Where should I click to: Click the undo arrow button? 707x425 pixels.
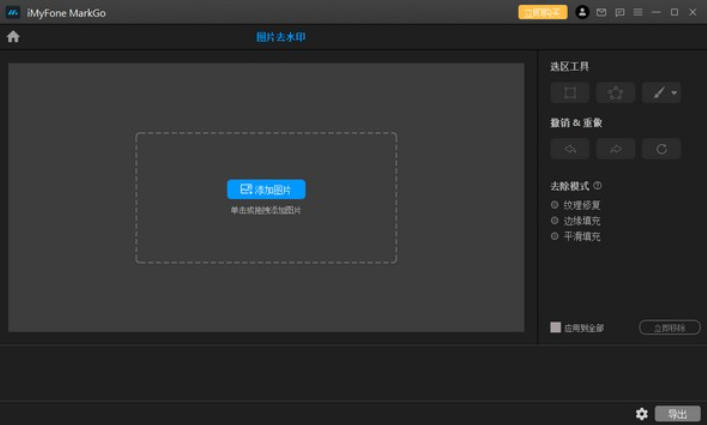pyautogui.click(x=569, y=149)
